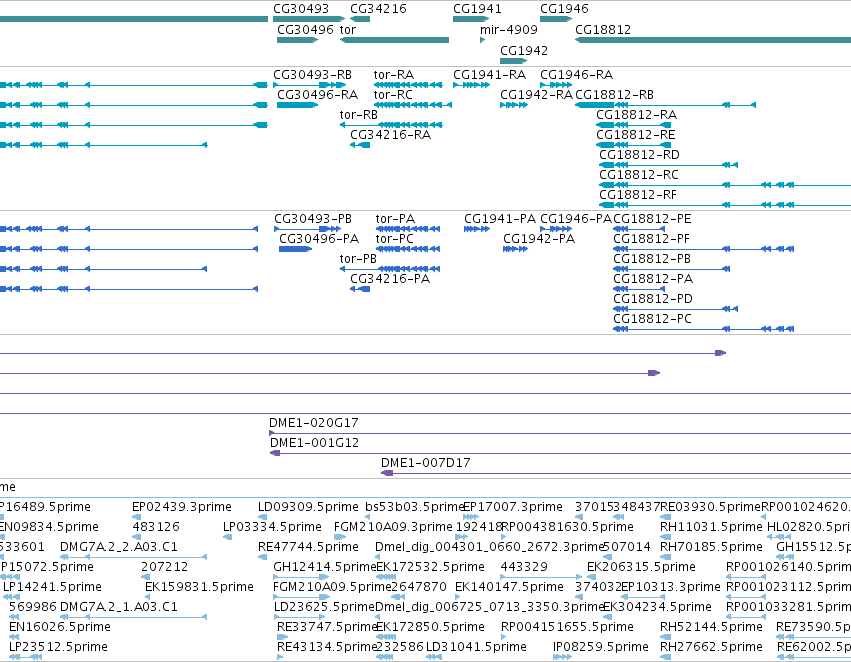Select protein CG30493-PB
The image size is (851, 662).
[313, 219]
